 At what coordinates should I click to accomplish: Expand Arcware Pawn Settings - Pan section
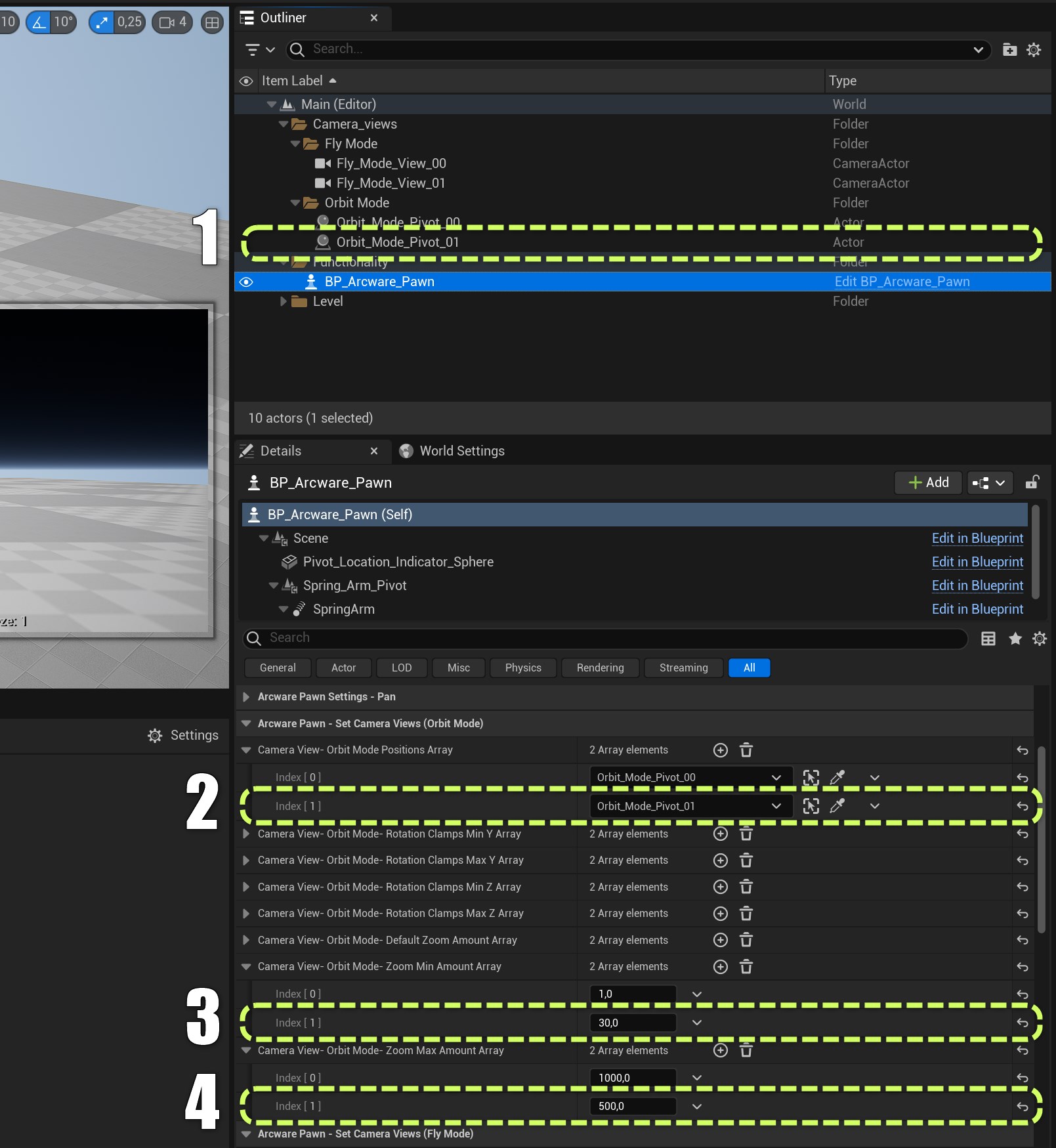point(247,697)
